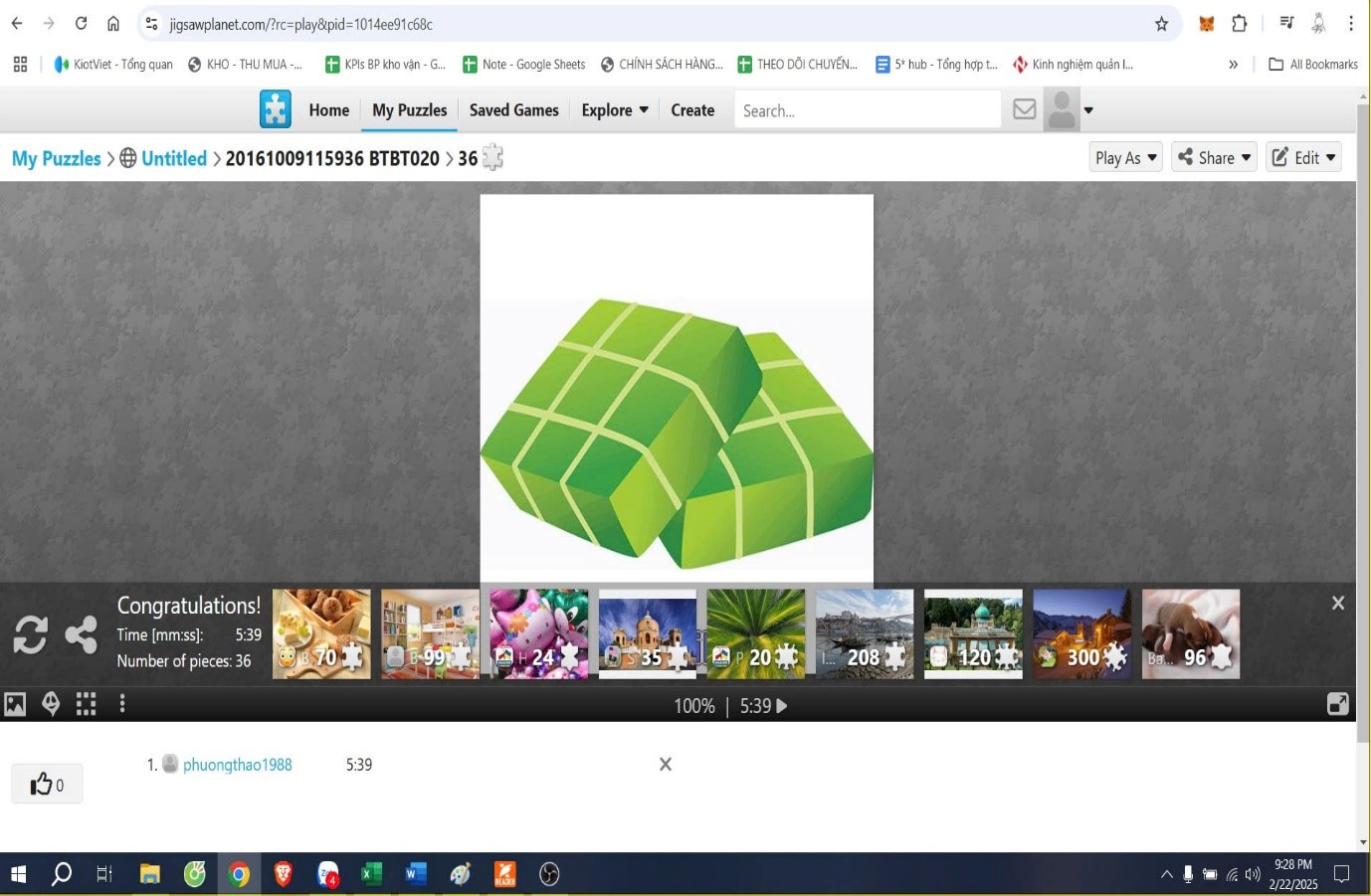The image size is (1371, 896).
Task: Expand the Edit dropdown
Action: pos(1303,157)
